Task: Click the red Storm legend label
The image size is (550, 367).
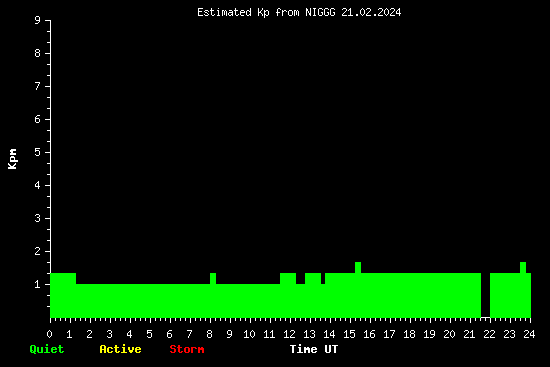Action: 187,349
